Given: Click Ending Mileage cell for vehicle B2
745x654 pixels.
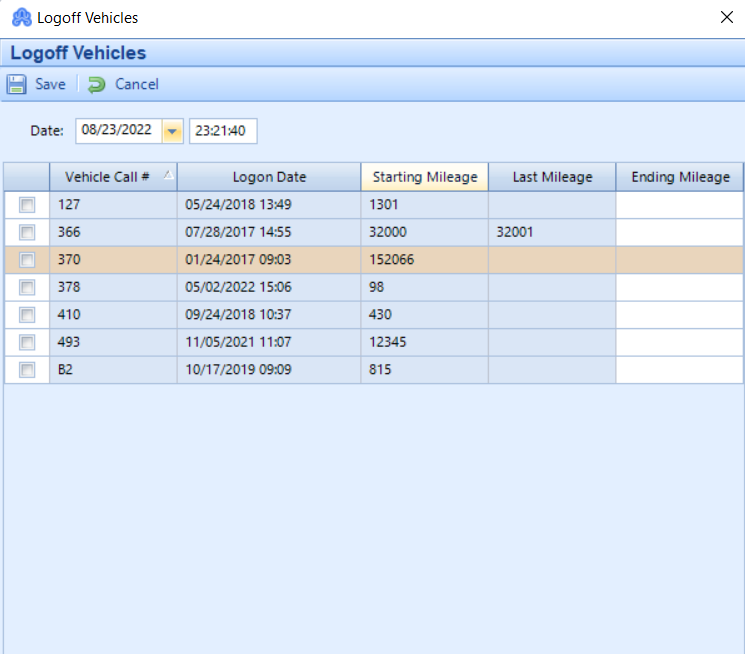Looking at the screenshot, I should [680, 370].
